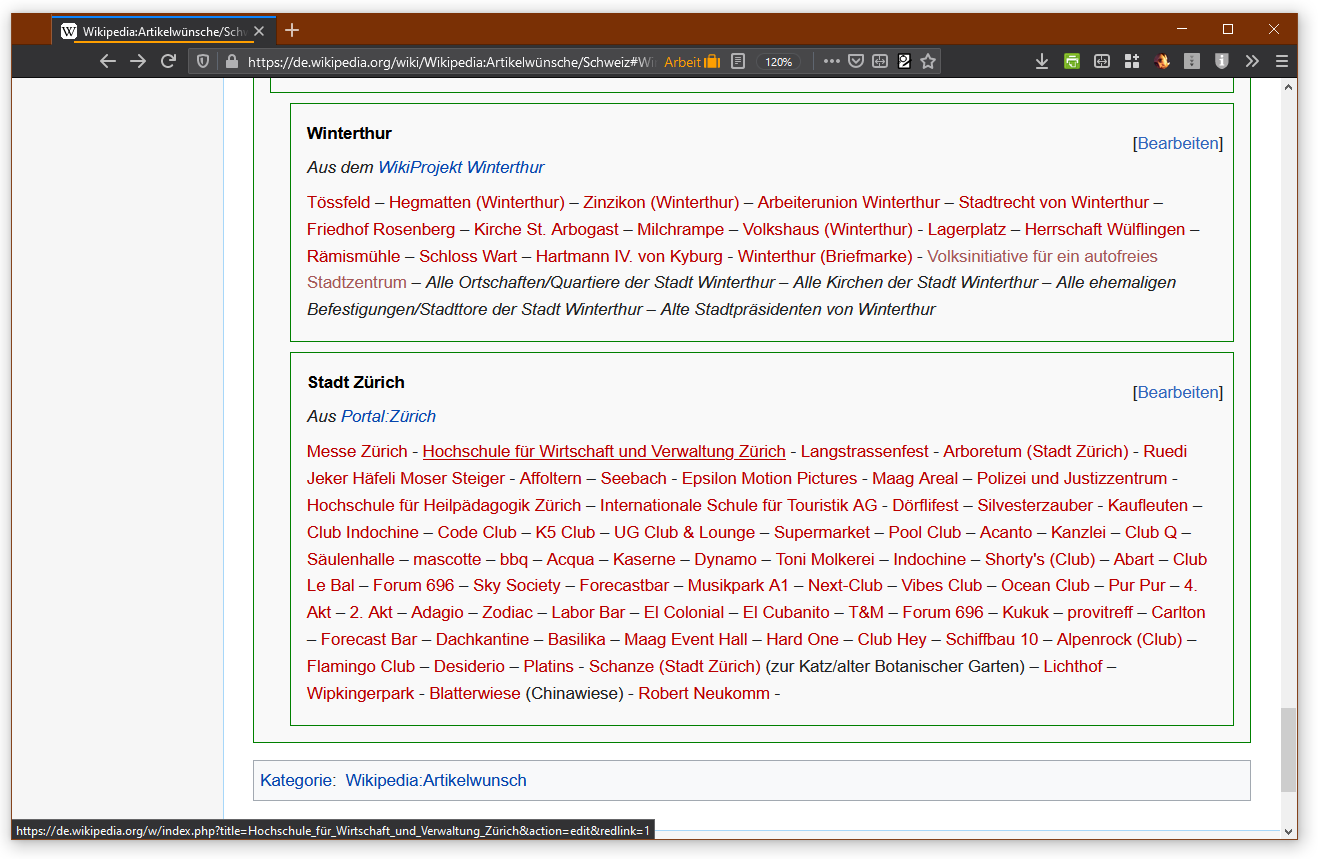Click the padlock site security icon
1318x859 pixels.
point(232,61)
